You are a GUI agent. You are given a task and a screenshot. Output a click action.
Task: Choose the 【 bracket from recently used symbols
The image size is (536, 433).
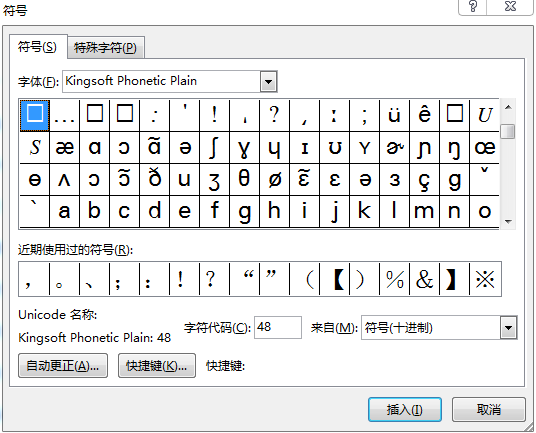335,279
